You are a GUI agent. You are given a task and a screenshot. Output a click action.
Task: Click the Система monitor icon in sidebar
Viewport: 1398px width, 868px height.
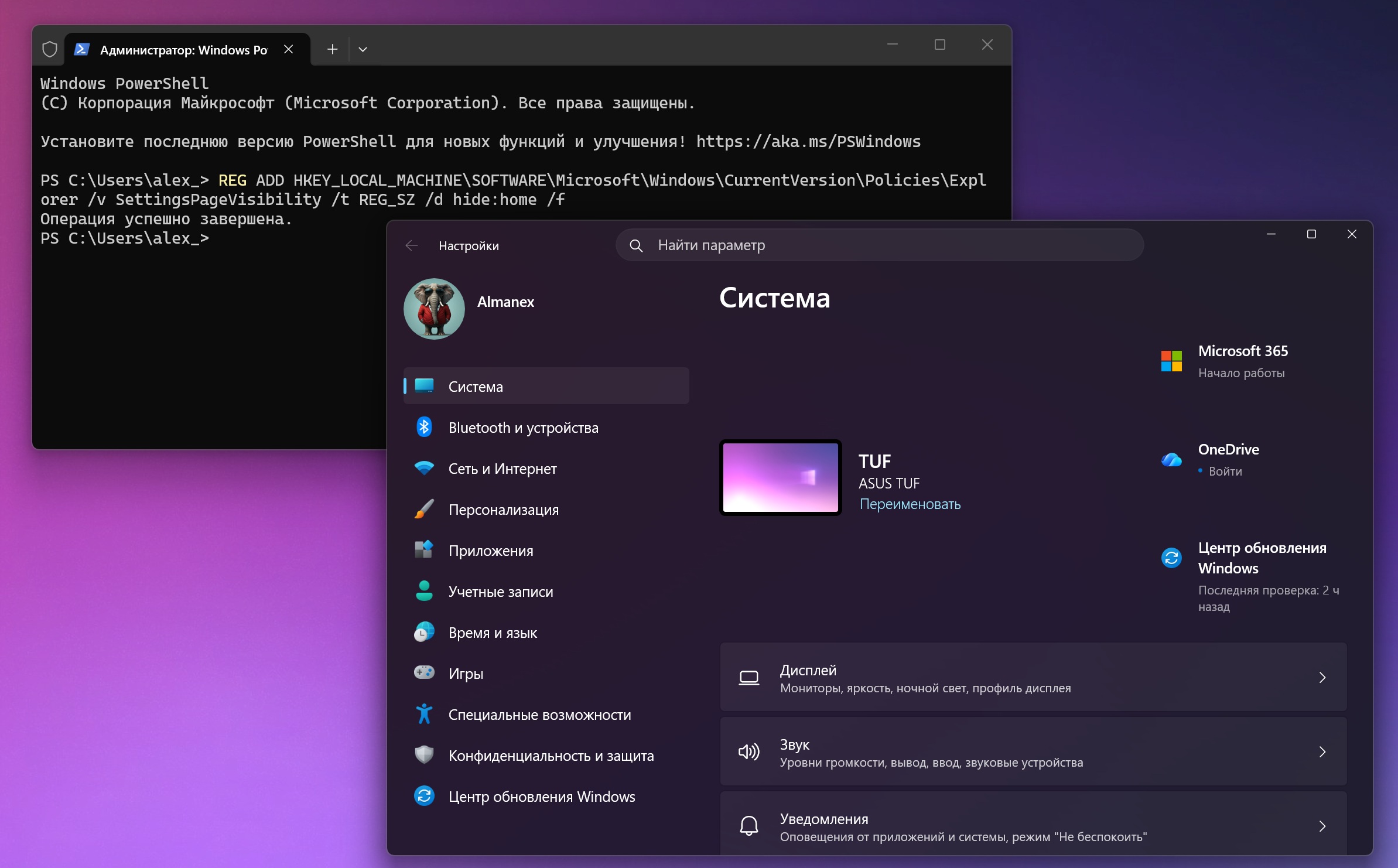tap(424, 385)
